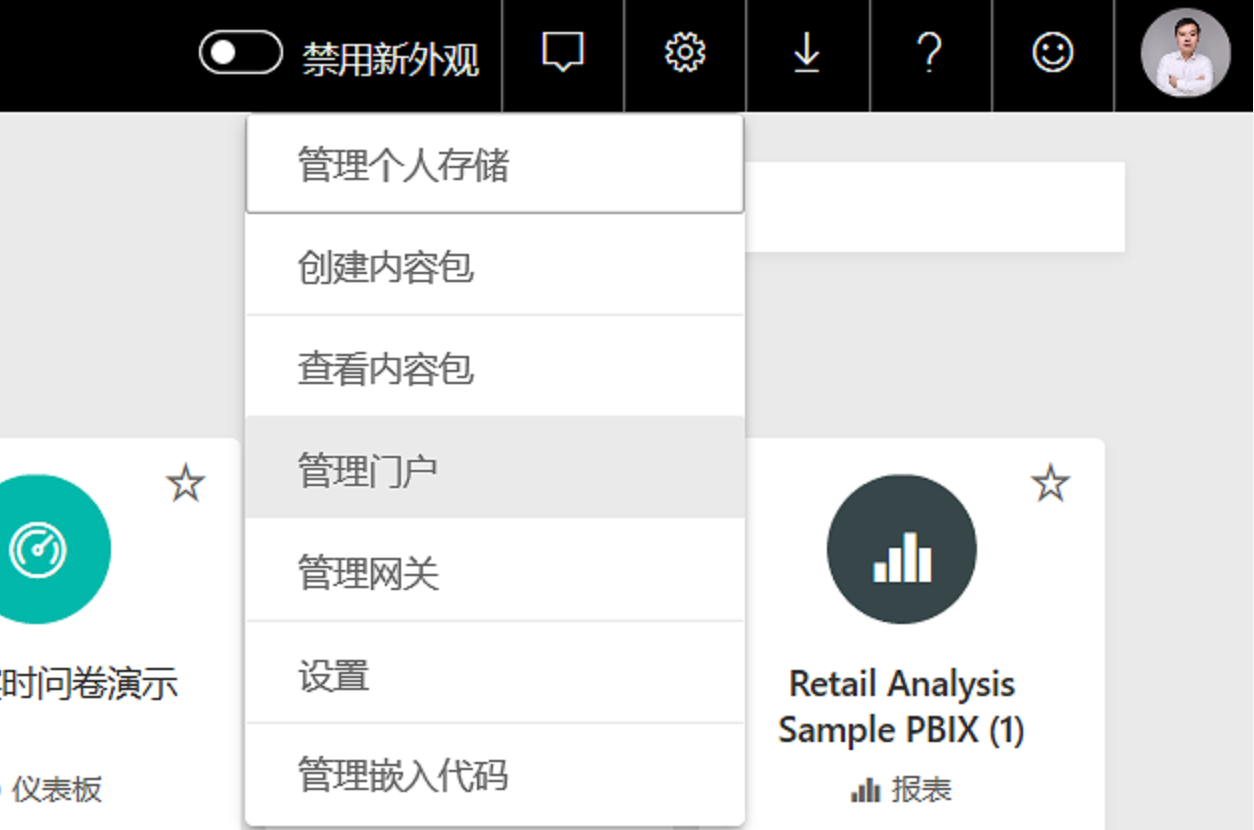The width and height of the screenshot is (1254, 830).
Task: Click the download arrow icon
Action: point(807,52)
